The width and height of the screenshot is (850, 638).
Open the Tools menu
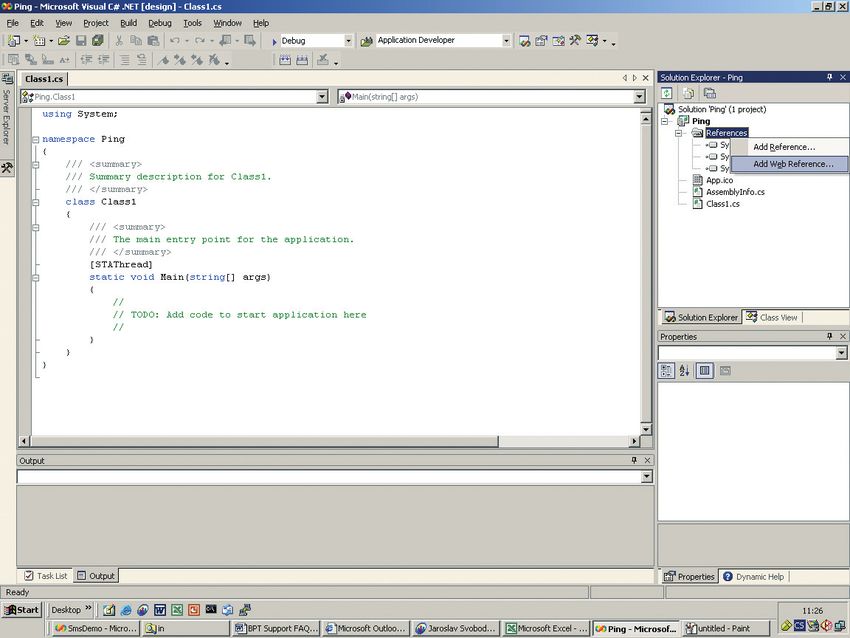[192, 23]
